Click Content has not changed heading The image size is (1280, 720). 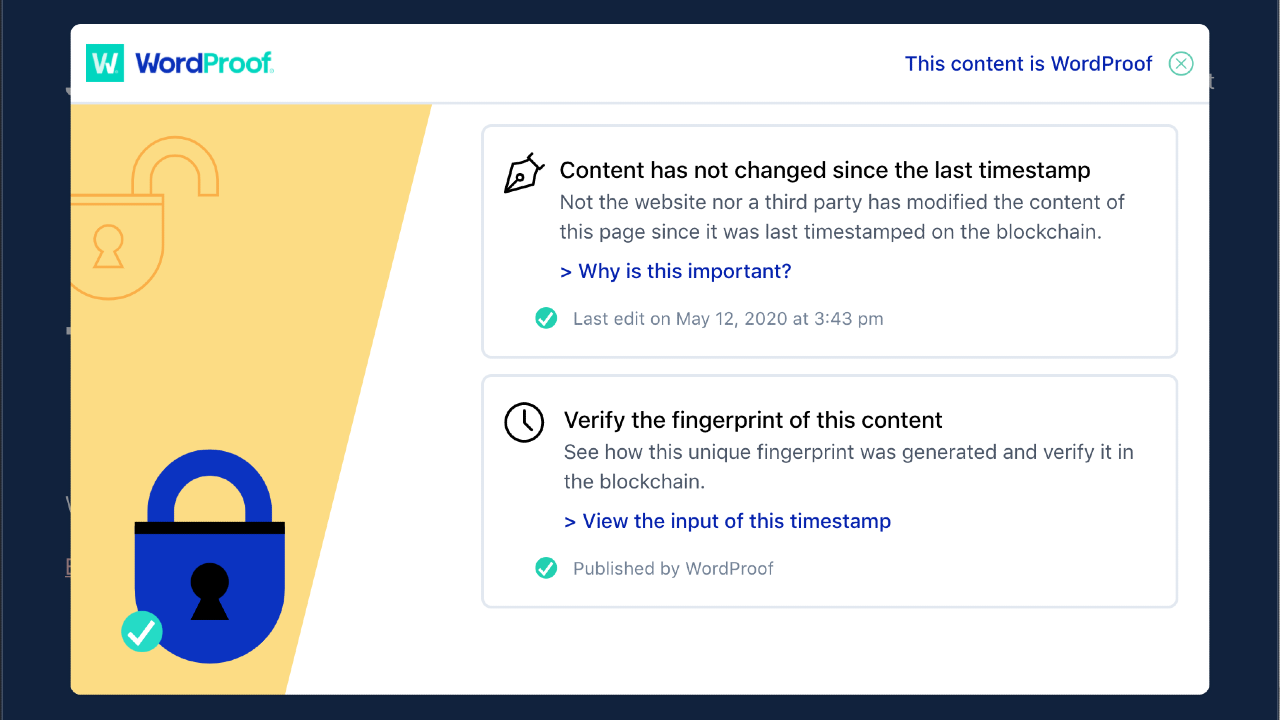coord(824,170)
